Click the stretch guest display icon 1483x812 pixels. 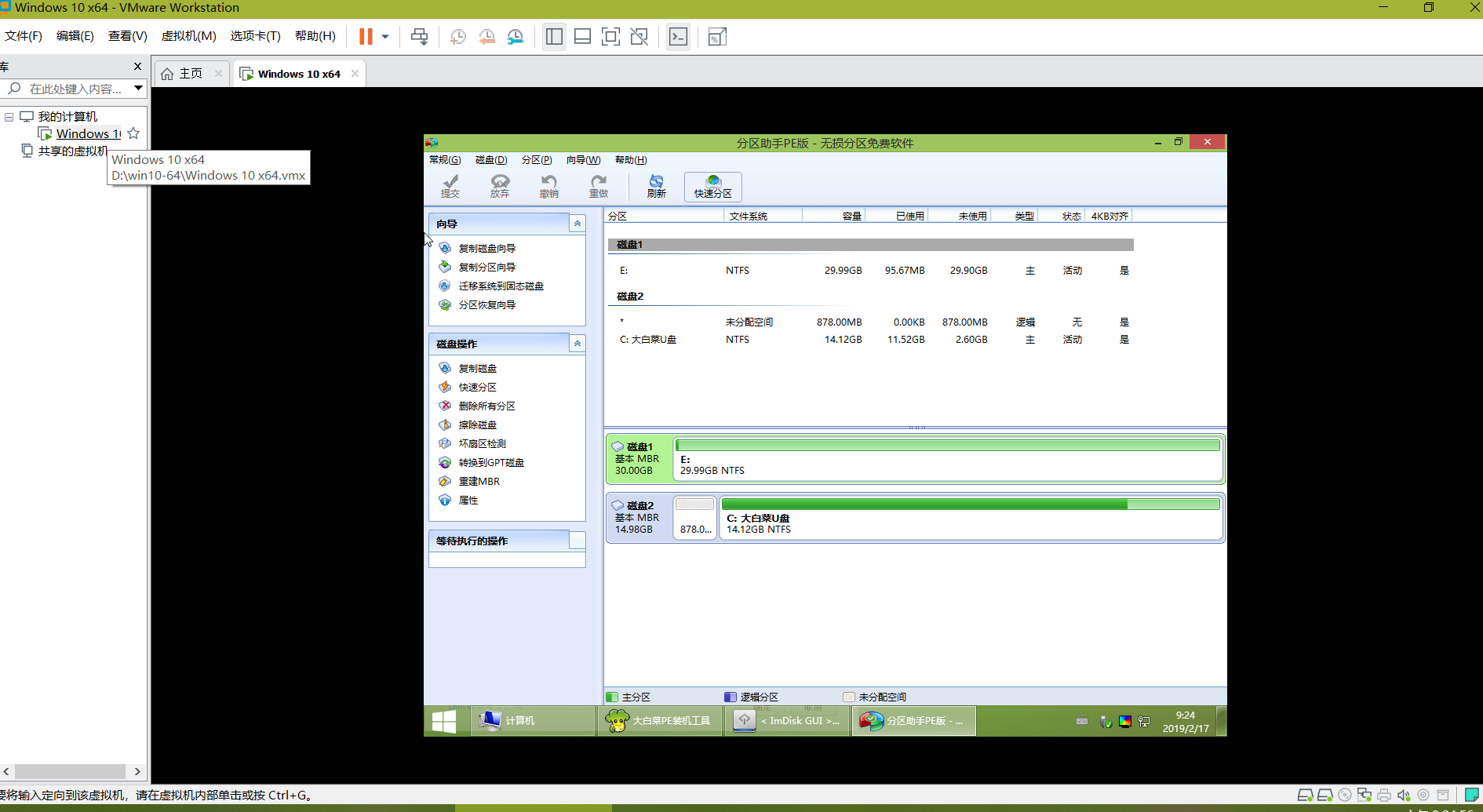[x=717, y=36]
